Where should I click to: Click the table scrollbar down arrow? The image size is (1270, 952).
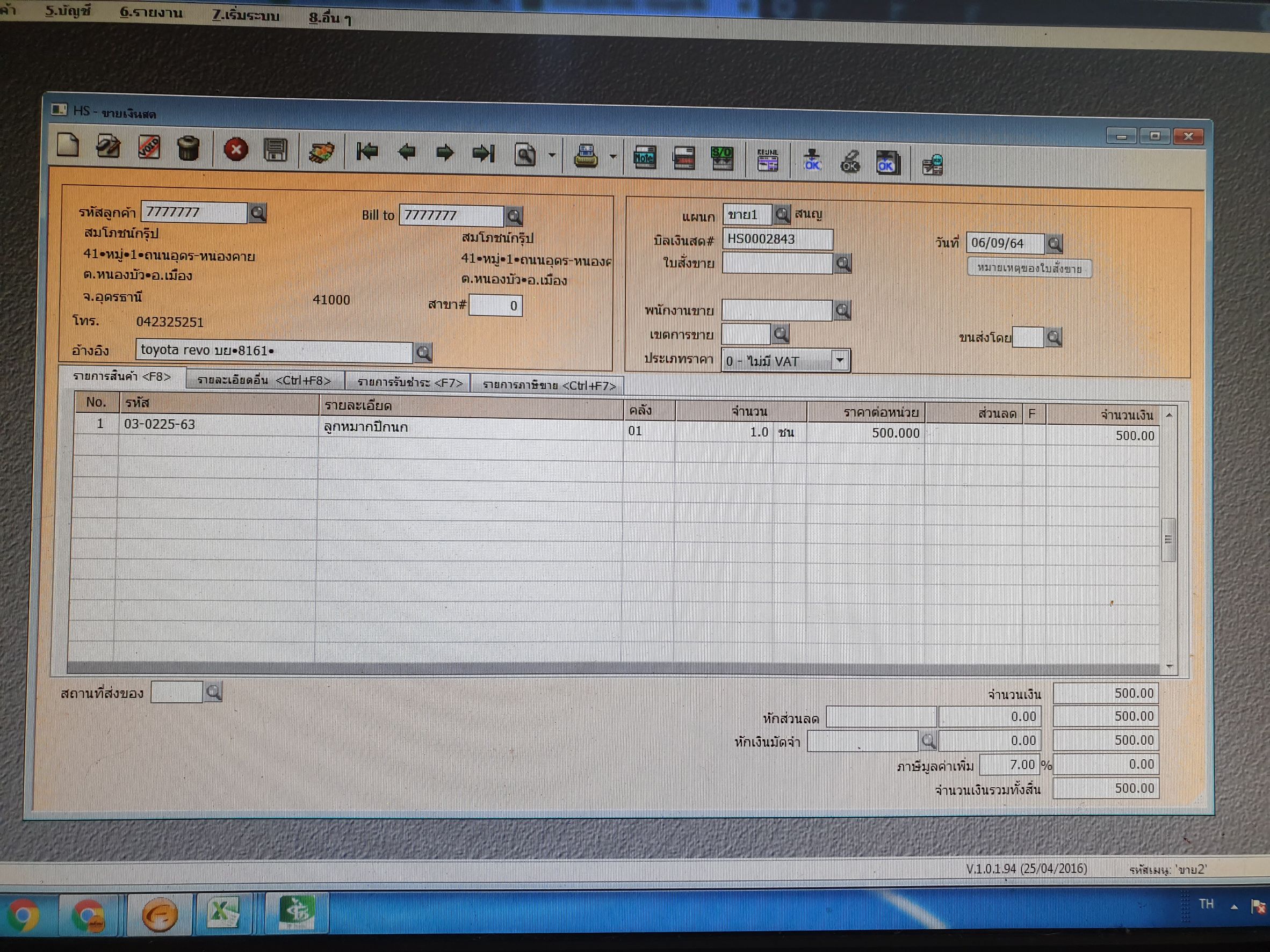(1170, 666)
